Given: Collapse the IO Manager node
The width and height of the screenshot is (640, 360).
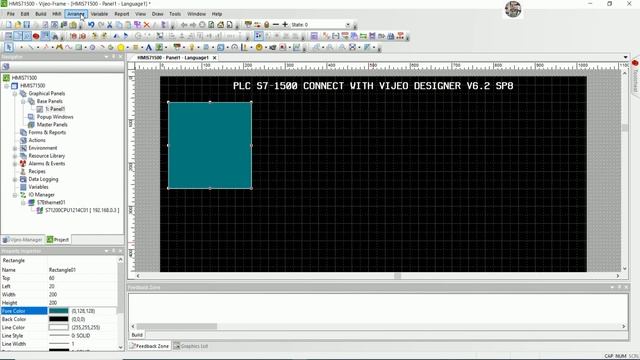Looking at the screenshot, I should [x=15, y=195].
